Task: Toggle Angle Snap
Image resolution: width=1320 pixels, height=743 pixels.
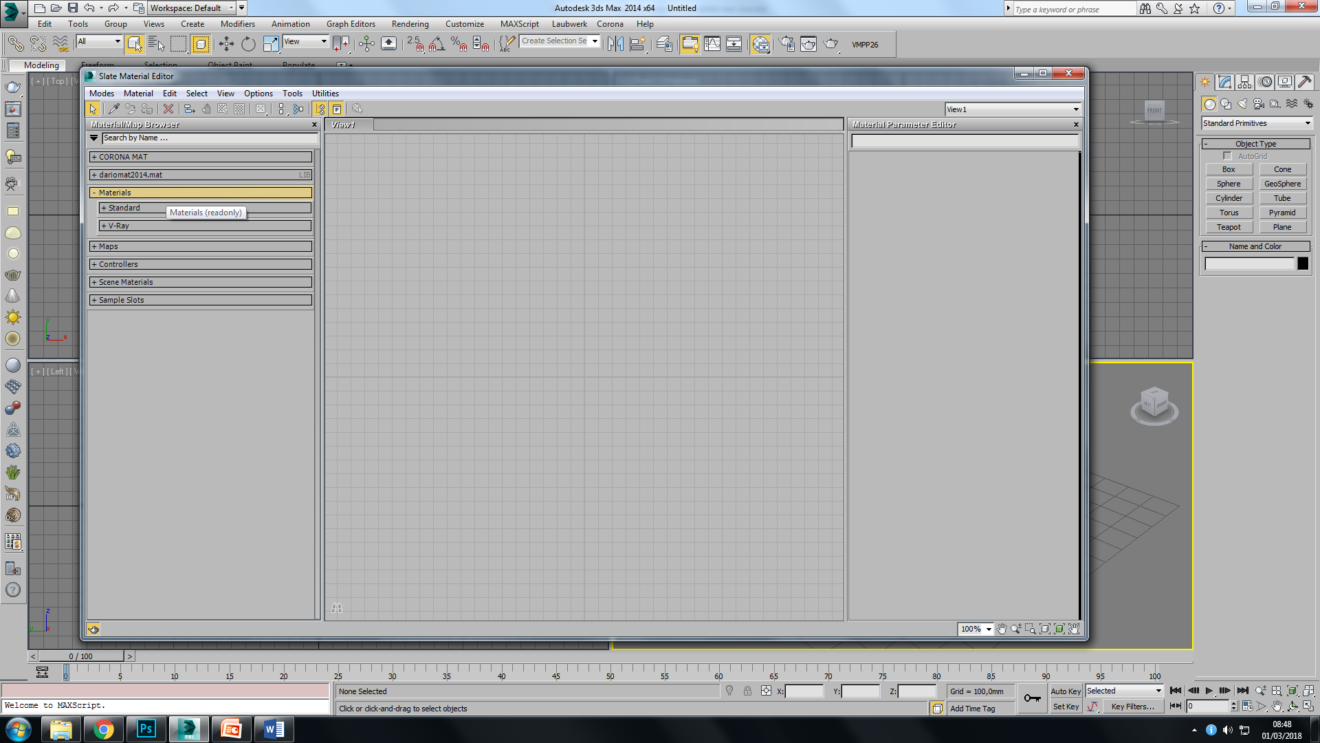Action: [437, 44]
